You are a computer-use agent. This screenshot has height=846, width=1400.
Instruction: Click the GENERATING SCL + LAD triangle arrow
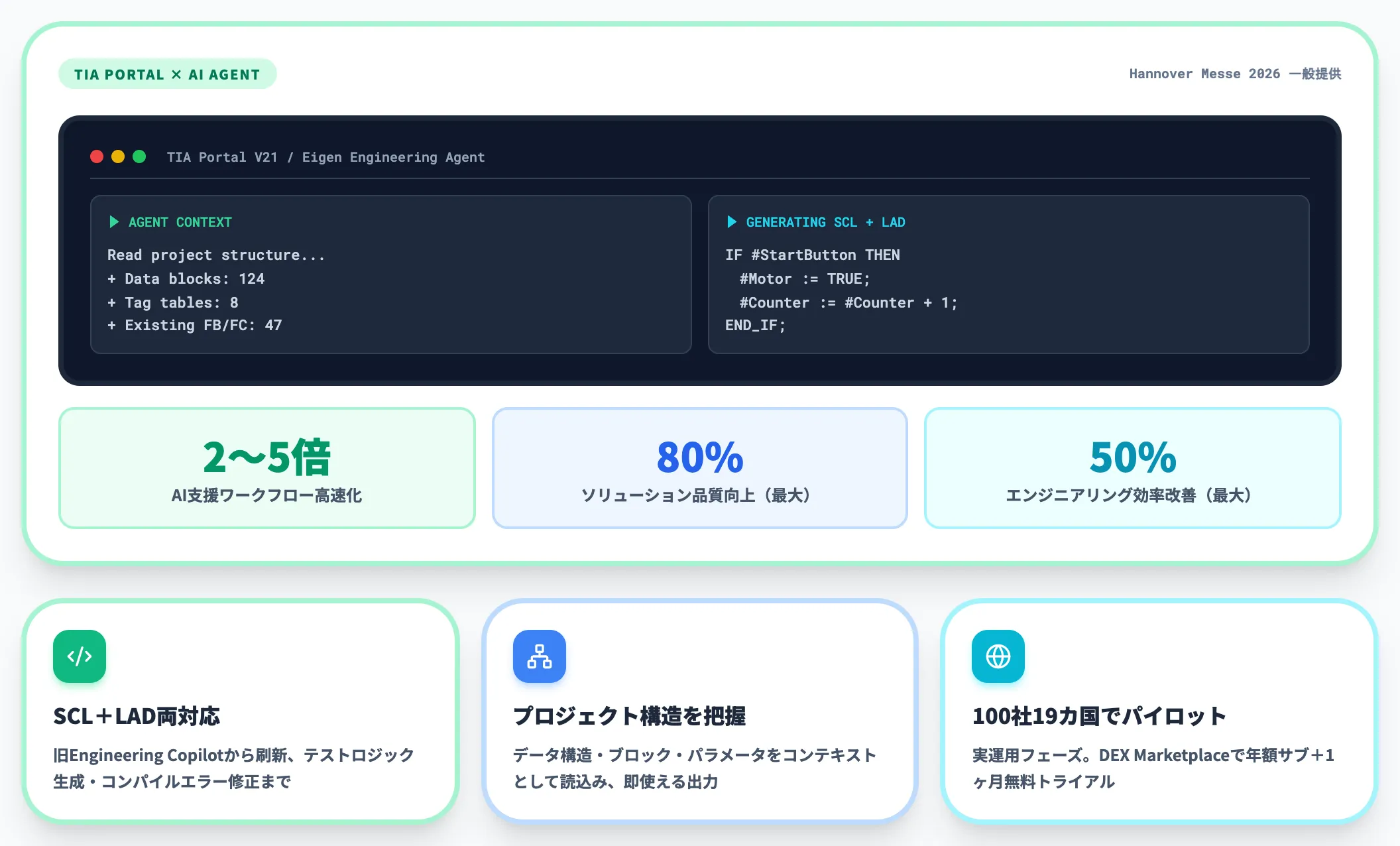point(731,222)
